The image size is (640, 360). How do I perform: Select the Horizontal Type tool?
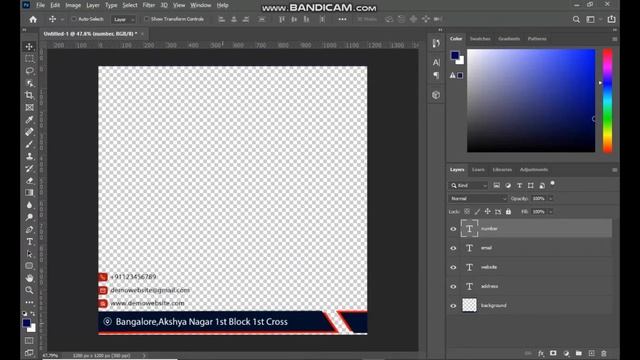(29, 242)
